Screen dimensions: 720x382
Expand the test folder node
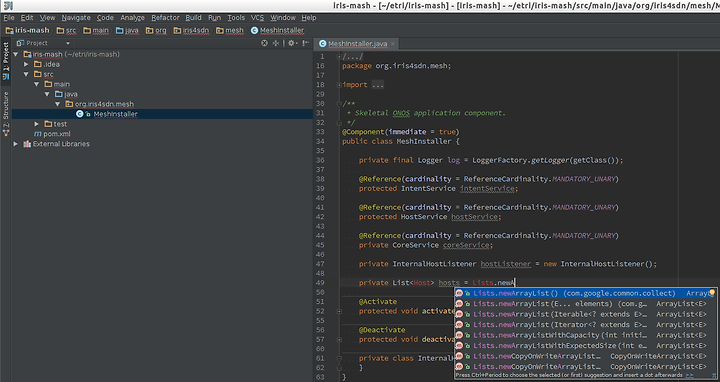tap(37, 124)
